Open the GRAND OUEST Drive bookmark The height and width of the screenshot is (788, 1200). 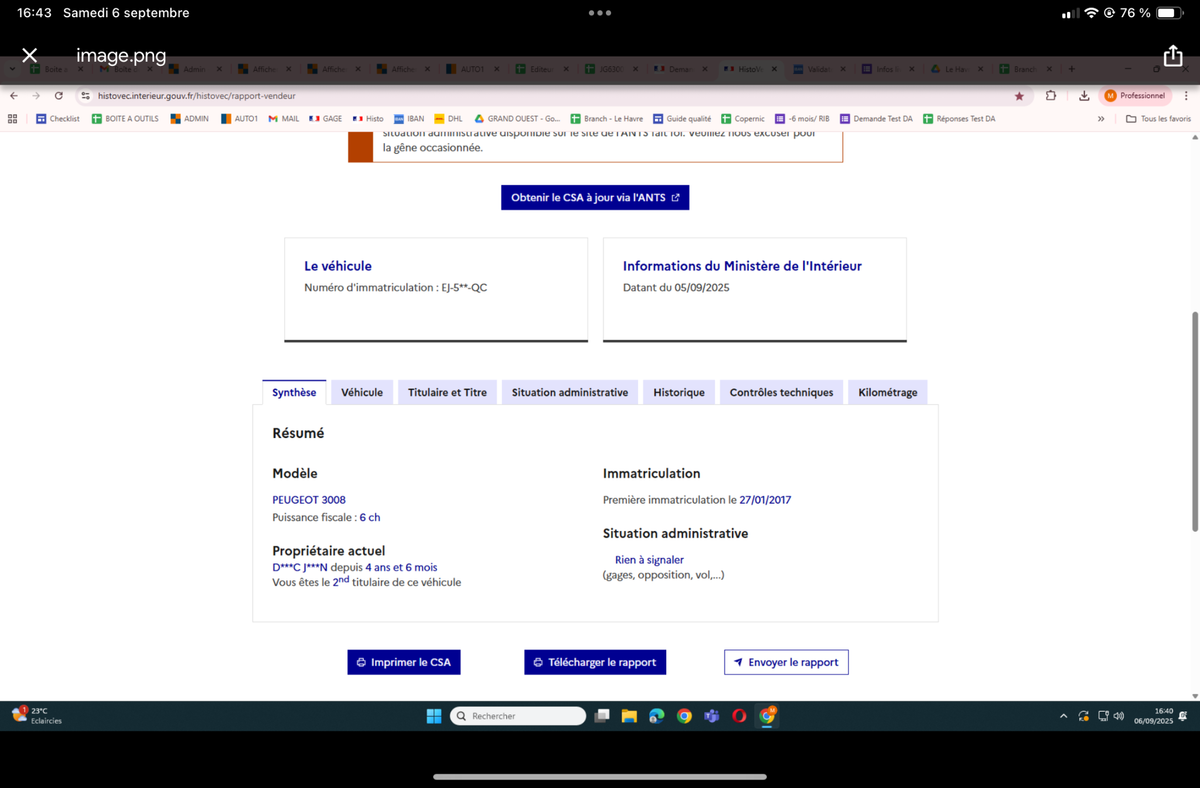tap(517, 118)
